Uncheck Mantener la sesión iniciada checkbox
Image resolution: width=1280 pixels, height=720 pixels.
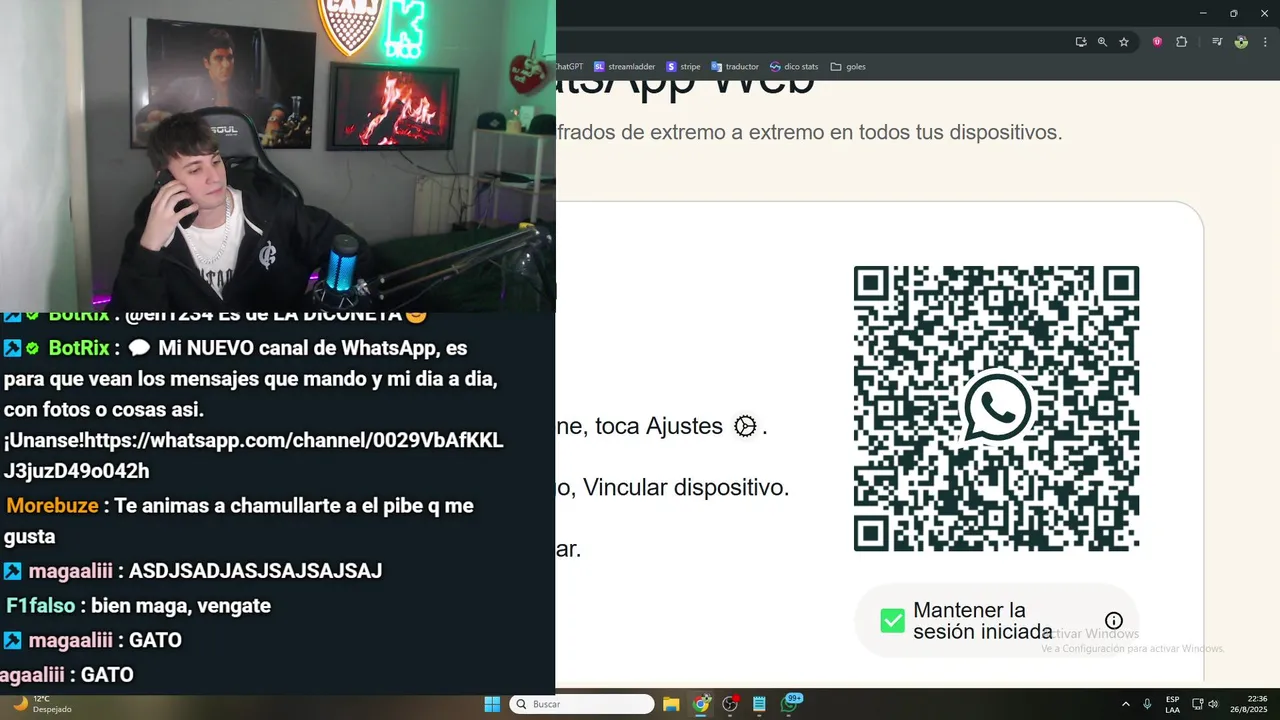(x=892, y=621)
